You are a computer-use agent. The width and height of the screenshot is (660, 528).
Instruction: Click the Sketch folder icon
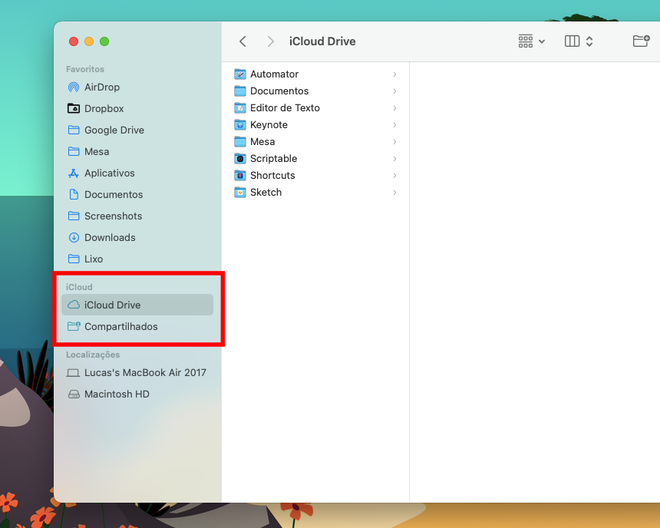(240, 192)
